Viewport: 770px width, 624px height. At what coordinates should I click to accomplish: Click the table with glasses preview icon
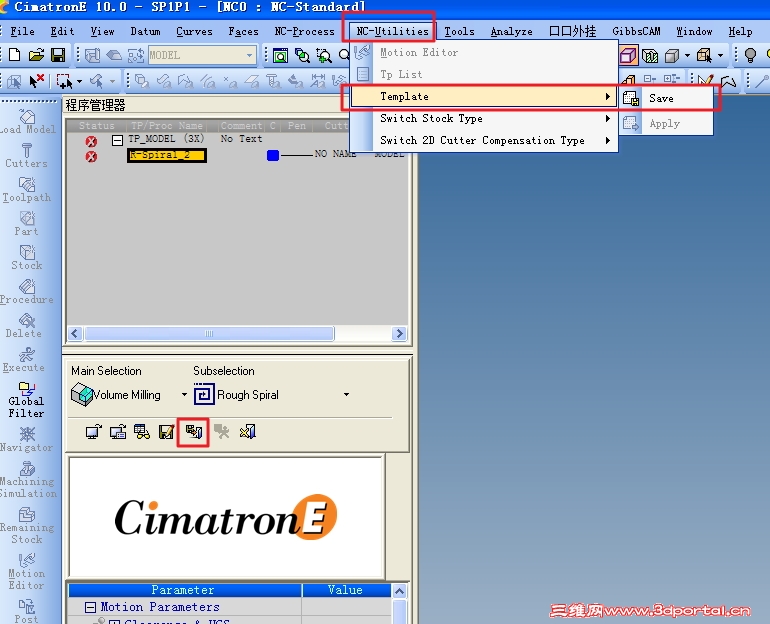(142, 432)
